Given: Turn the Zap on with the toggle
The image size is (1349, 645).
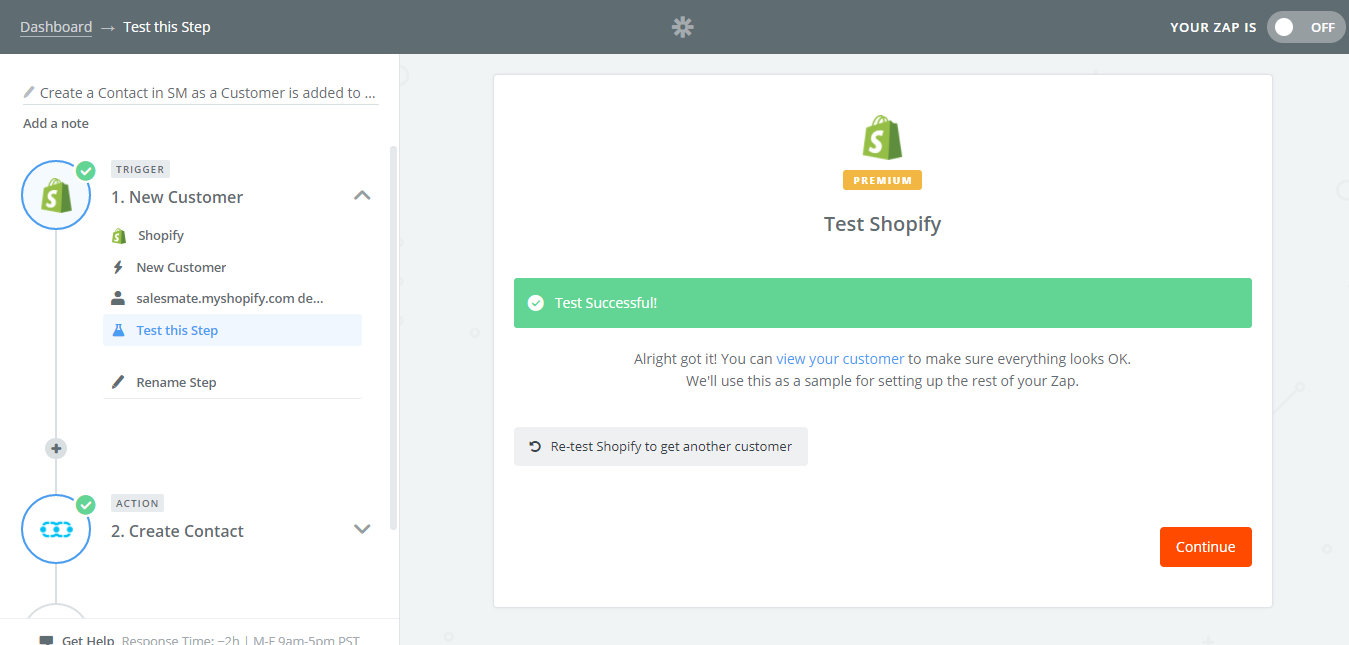Looking at the screenshot, I should click(1306, 27).
